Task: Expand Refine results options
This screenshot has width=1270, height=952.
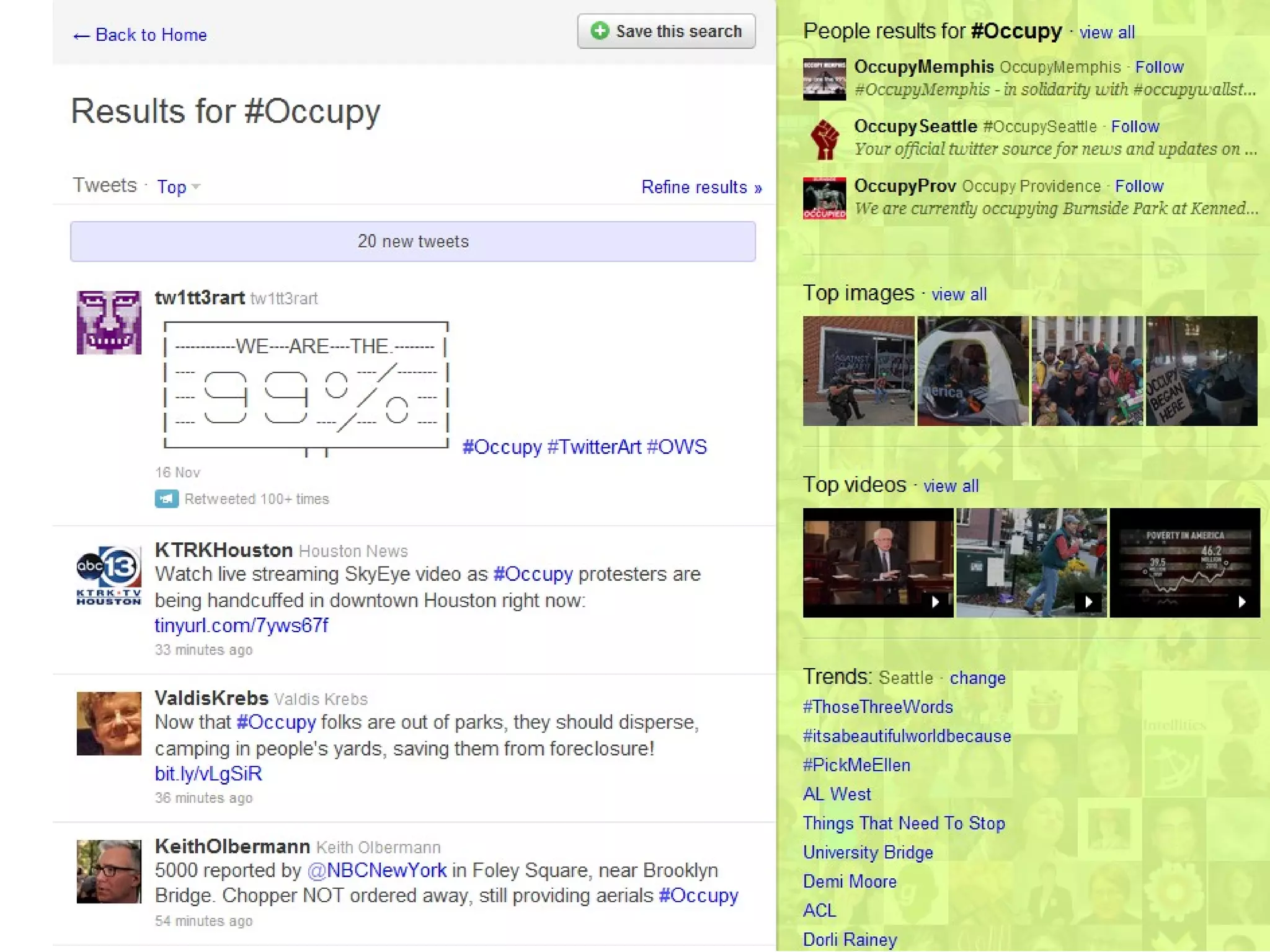Action: [701, 187]
